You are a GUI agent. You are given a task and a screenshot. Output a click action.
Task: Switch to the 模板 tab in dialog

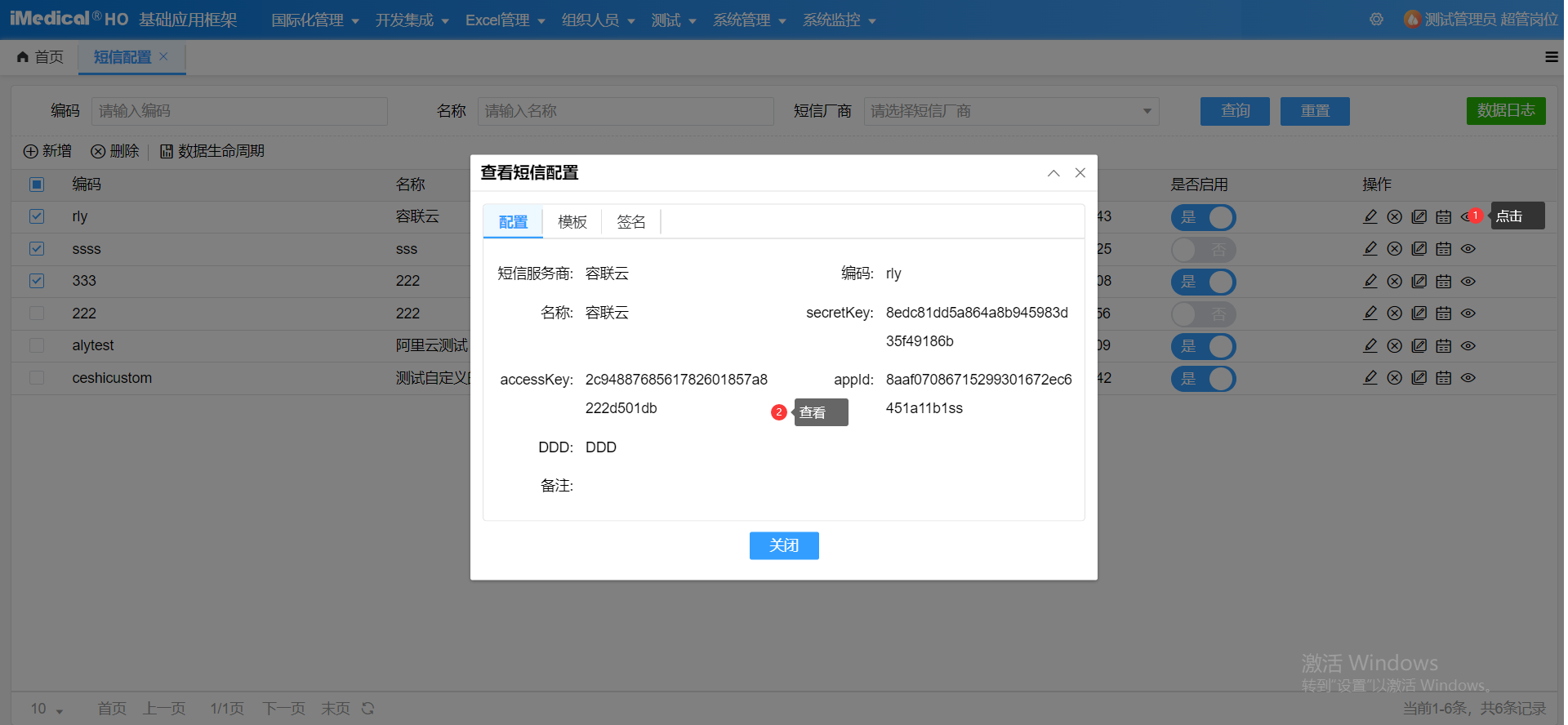[572, 222]
